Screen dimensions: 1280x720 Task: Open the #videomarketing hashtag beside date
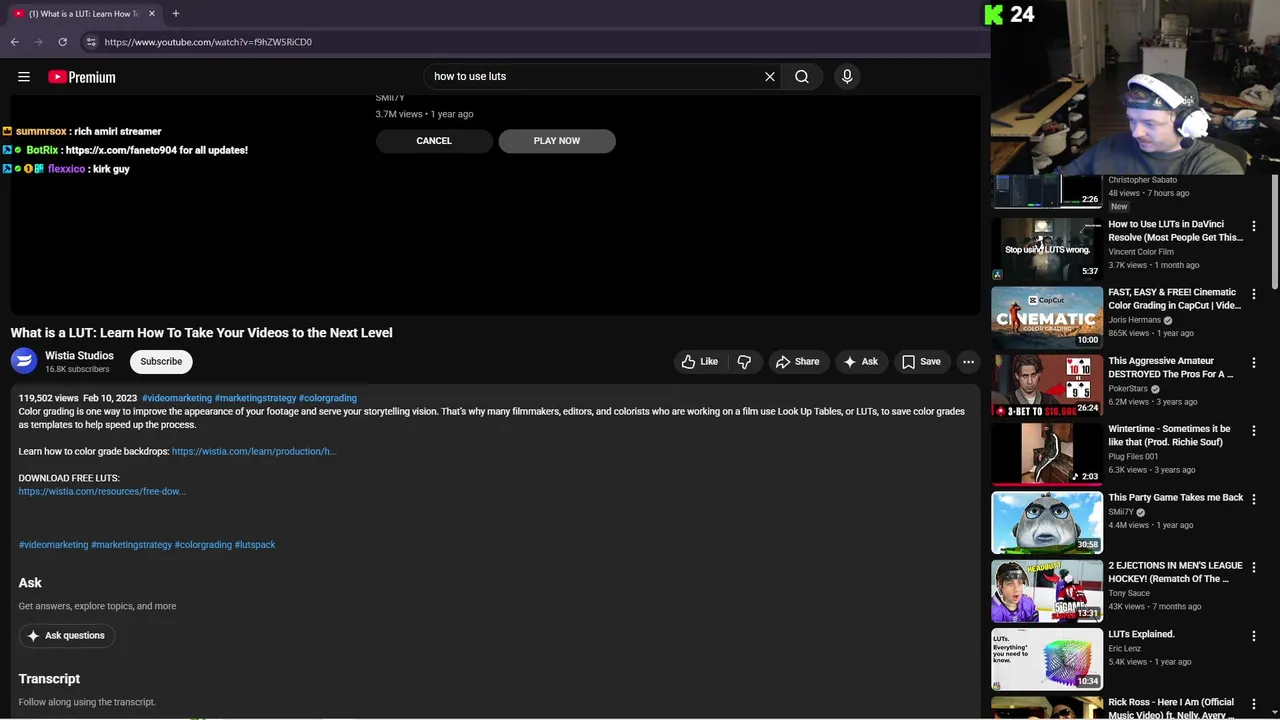(177, 398)
